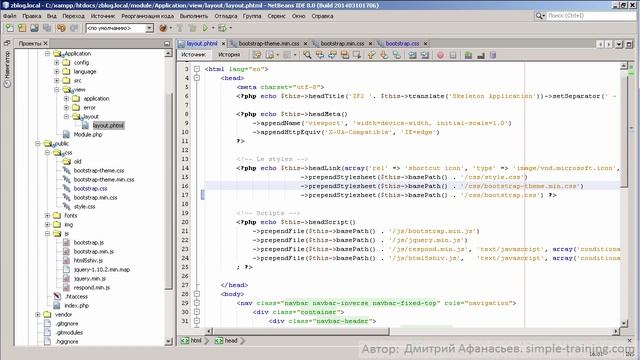Click the Build Project hammer icon
The height and width of the screenshot is (360, 640).
pos(180,28)
